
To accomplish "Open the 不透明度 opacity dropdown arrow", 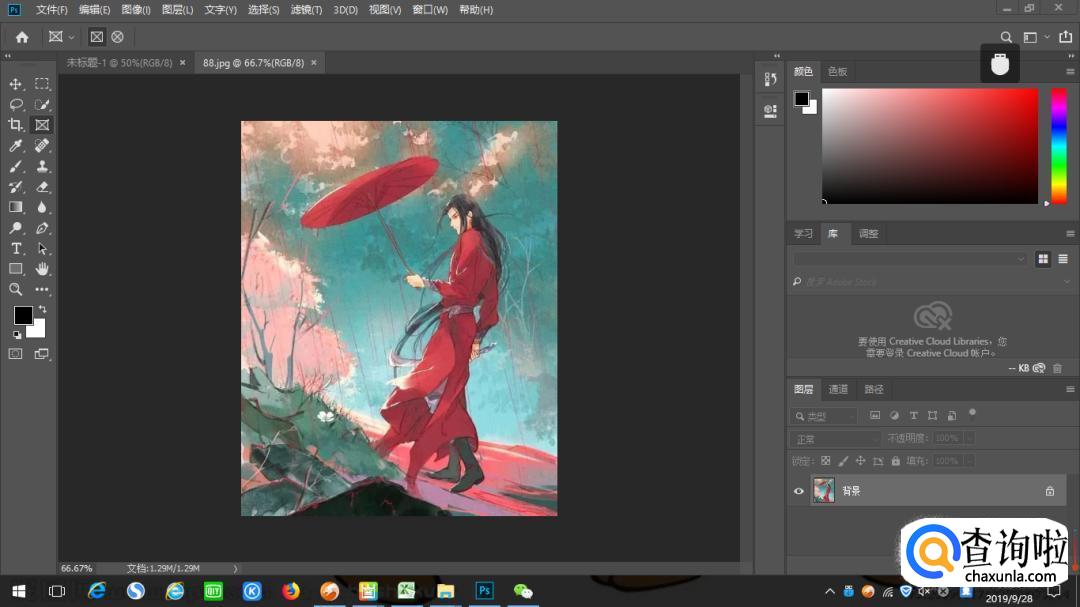I will pos(968,438).
